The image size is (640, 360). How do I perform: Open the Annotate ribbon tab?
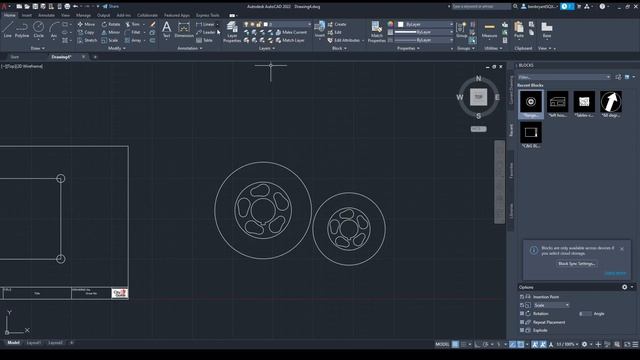pos(46,15)
